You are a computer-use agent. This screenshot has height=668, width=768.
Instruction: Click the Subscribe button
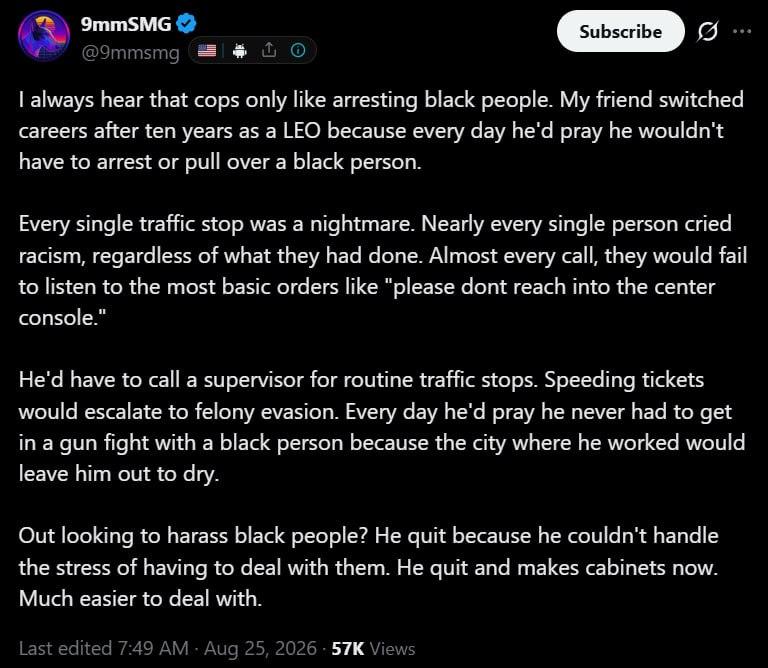point(621,31)
